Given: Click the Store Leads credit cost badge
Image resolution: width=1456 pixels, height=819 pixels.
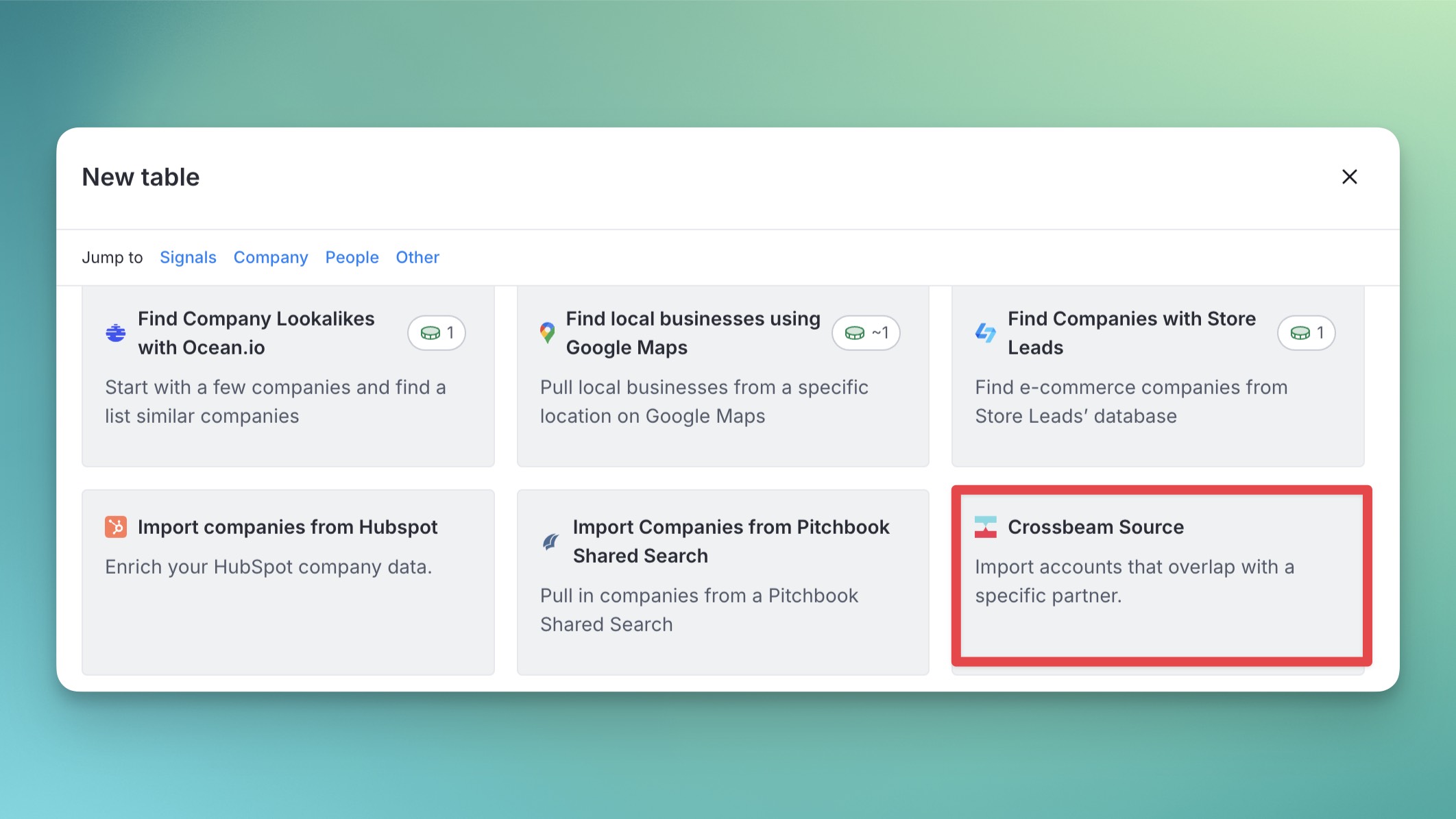Looking at the screenshot, I should [1306, 333].
